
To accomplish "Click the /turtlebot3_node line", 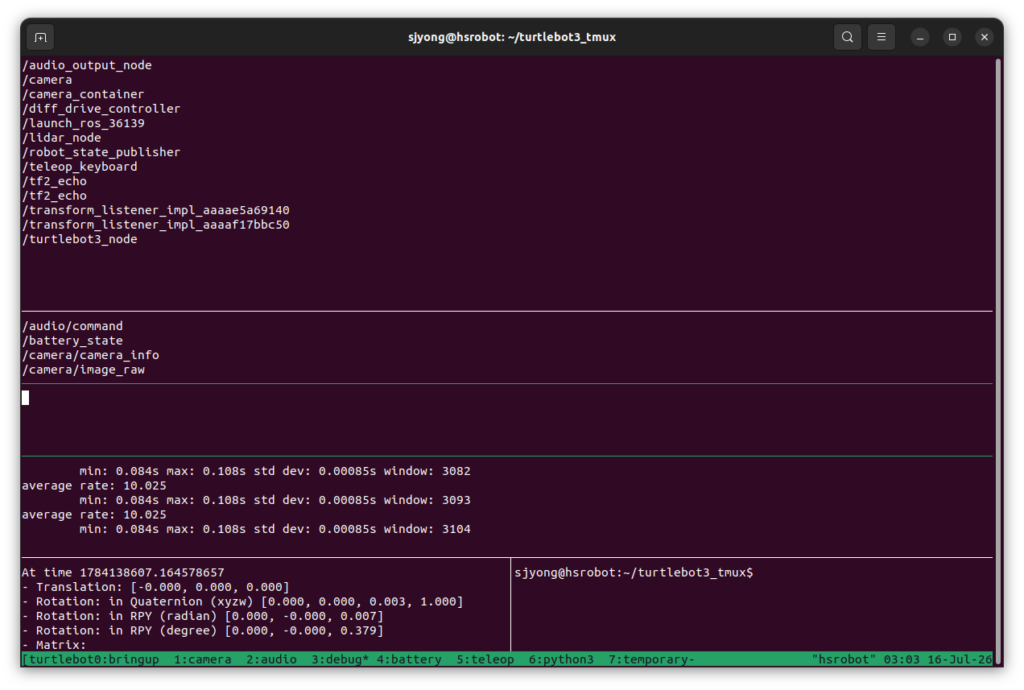I will click(x=80, y=239).
